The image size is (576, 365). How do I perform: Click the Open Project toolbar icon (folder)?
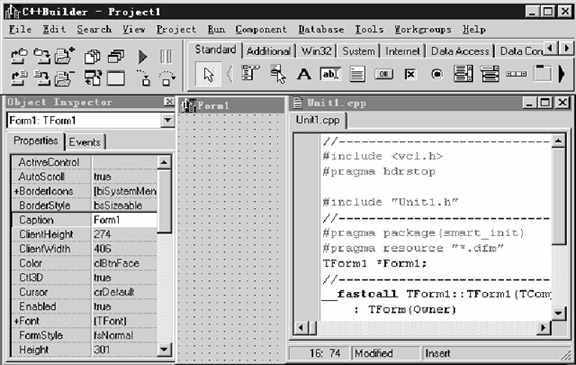(19, 56)
